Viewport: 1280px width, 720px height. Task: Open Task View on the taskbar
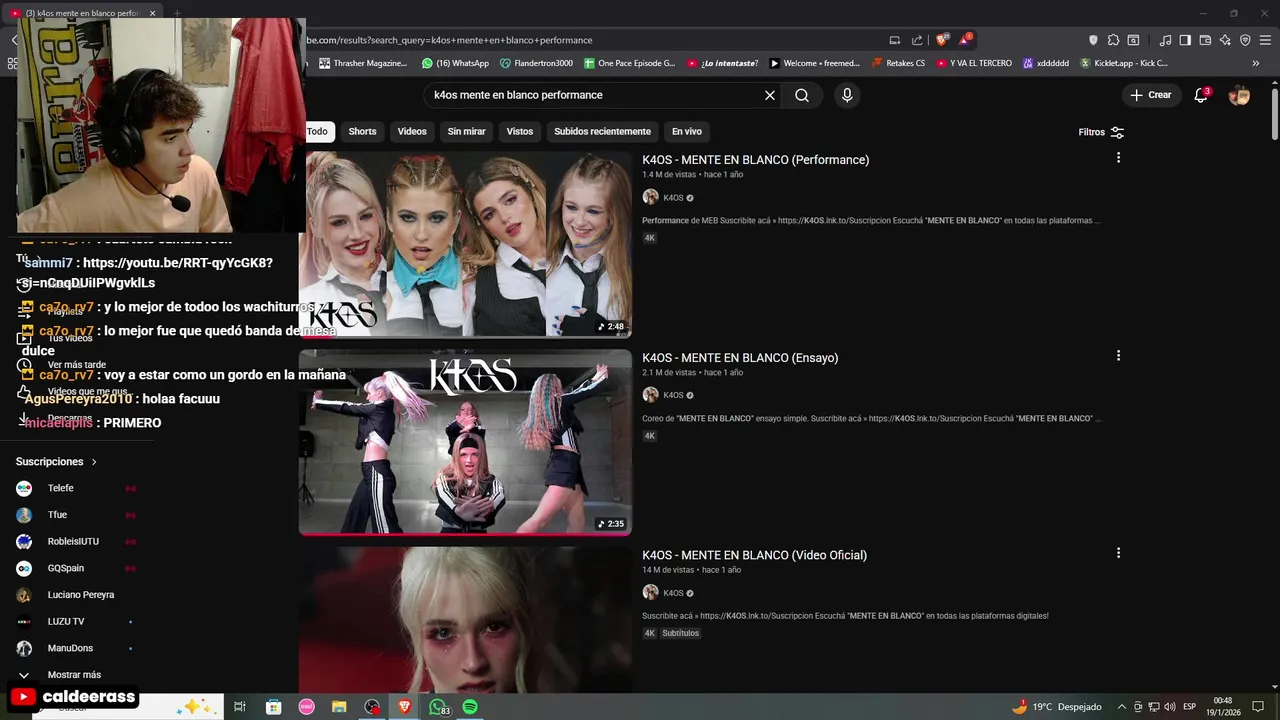pyautogui.click(x=240, y=707)
